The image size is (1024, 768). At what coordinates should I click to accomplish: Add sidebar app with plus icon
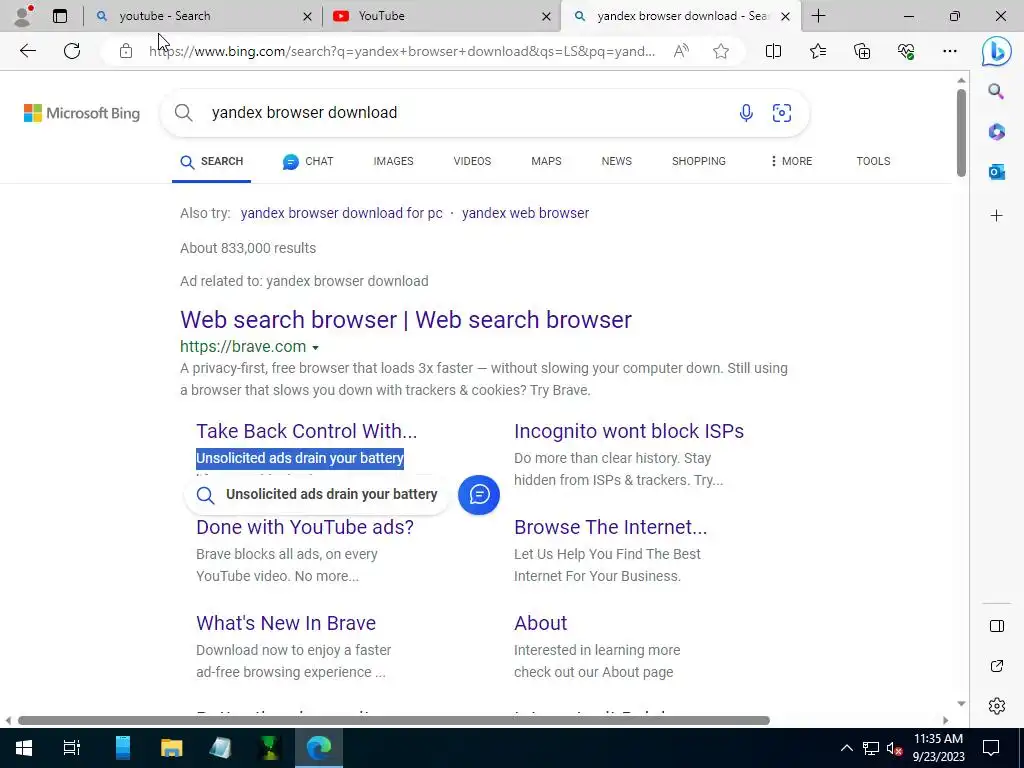(x=996, y=216)
